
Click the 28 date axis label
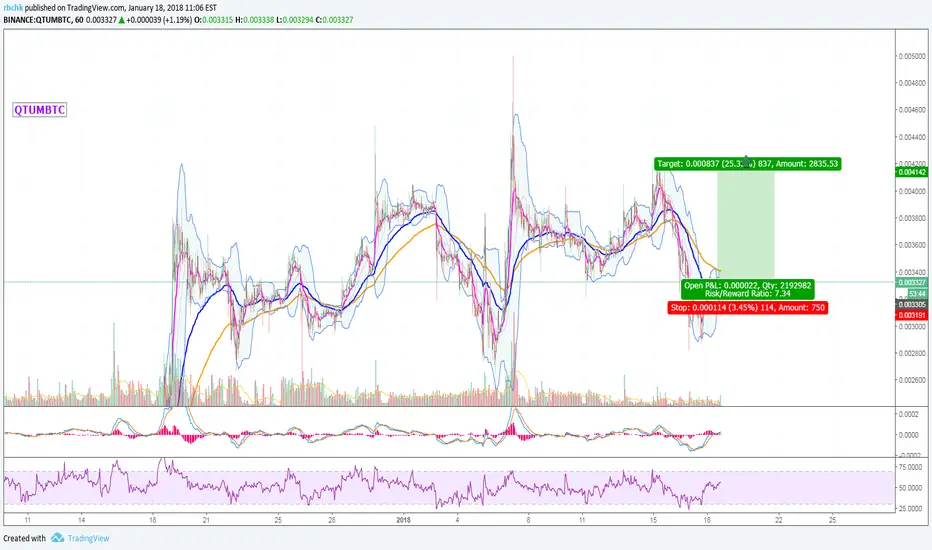click(332, 520)
